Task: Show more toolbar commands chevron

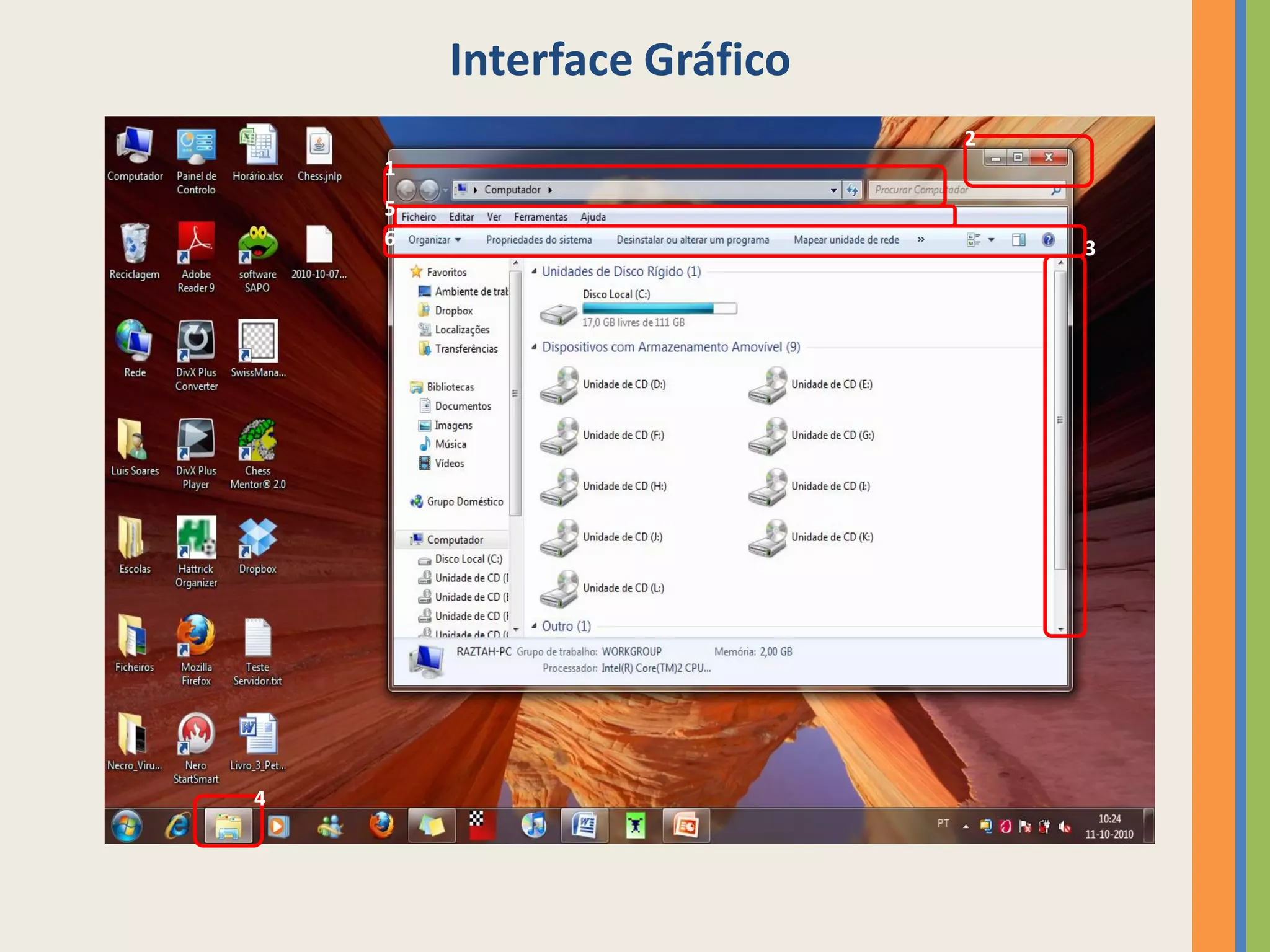Action: (921, 240)
